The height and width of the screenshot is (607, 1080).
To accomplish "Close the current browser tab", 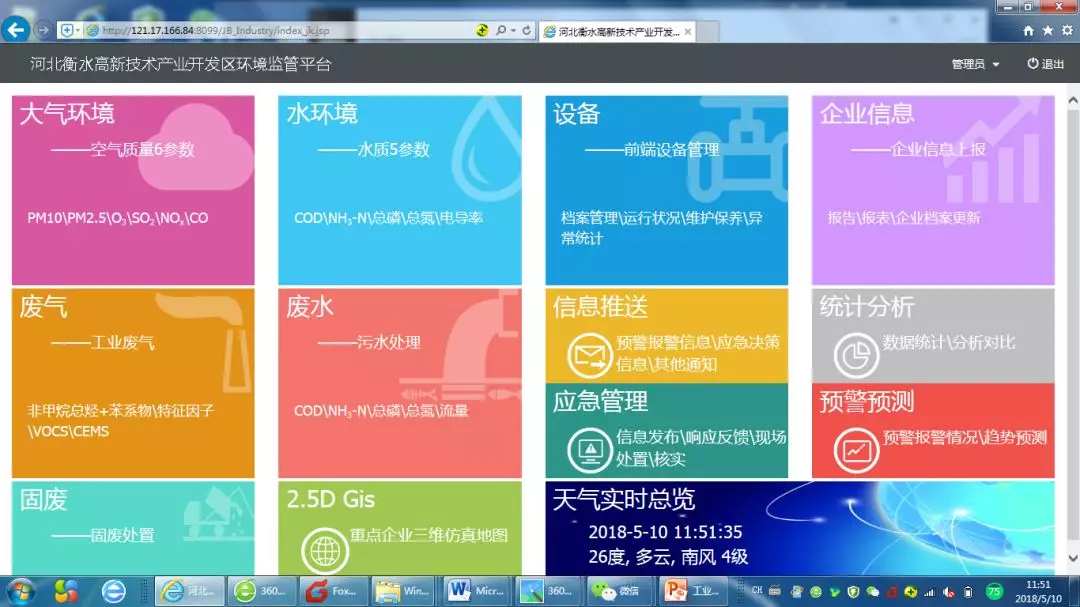I will [690, 31].
